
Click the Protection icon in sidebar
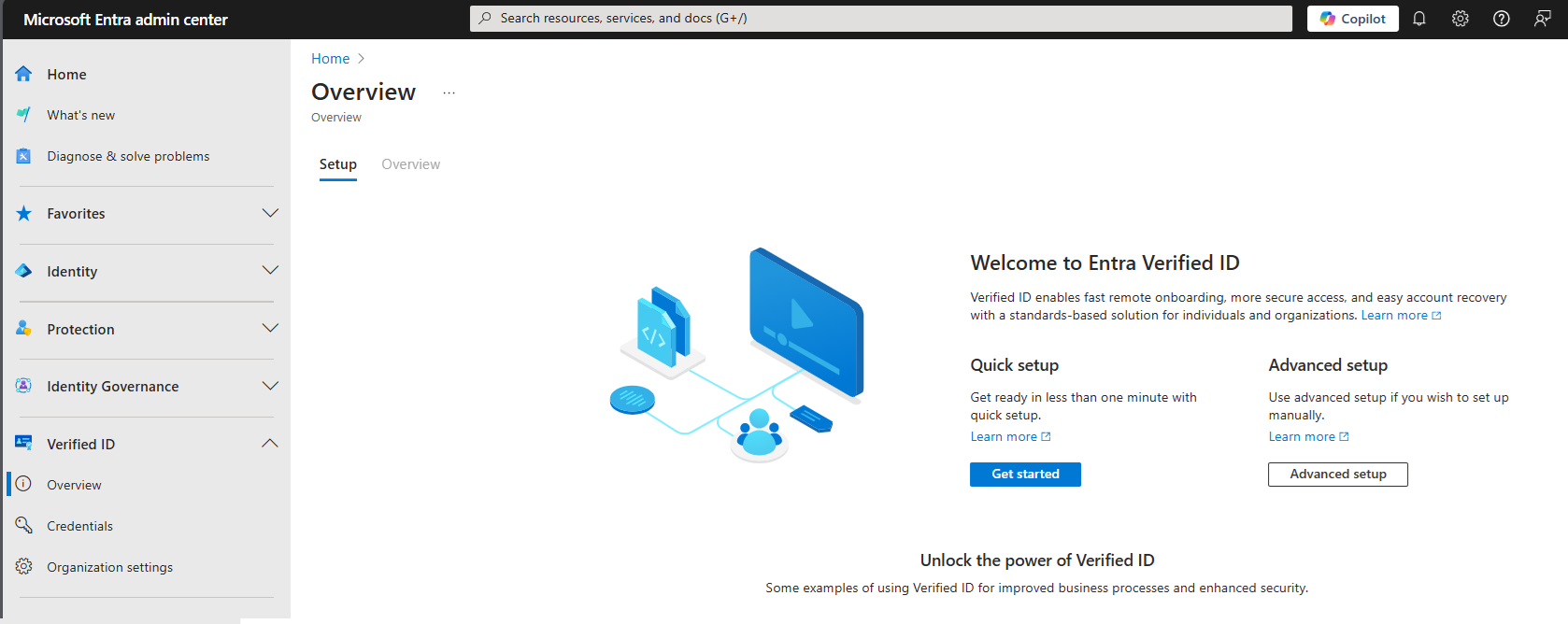[x=23, y=329]
